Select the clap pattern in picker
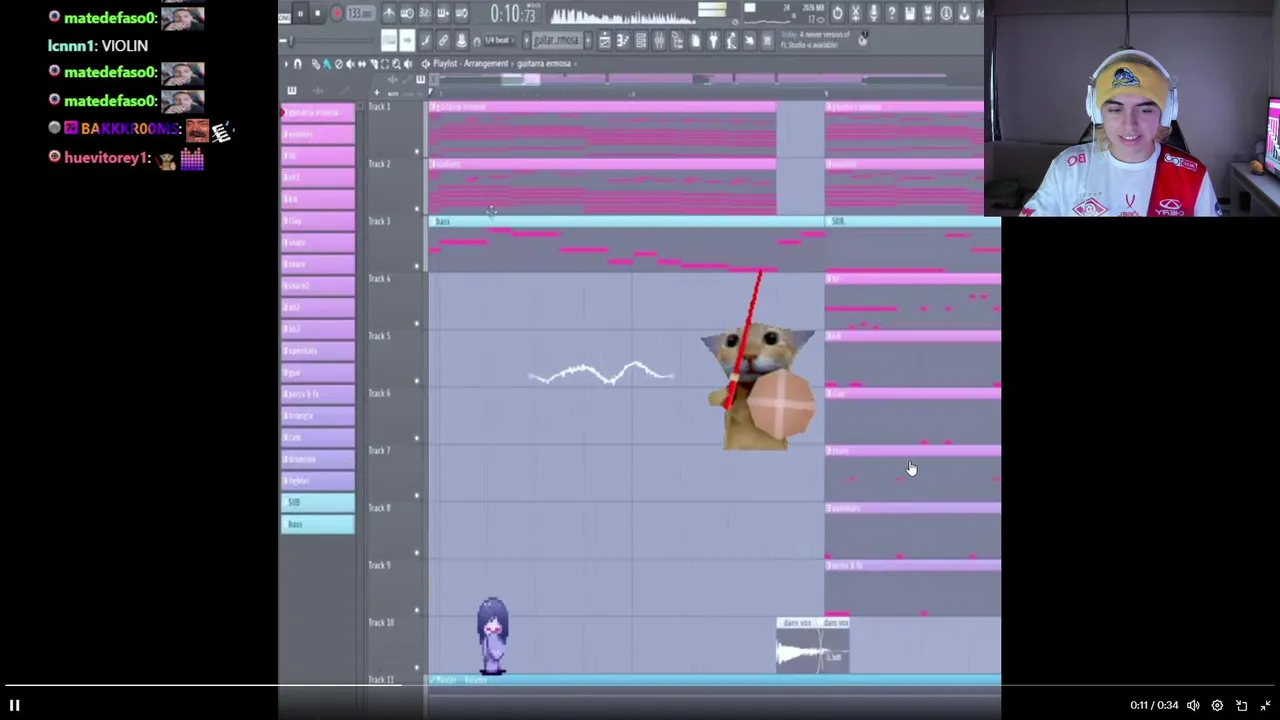1280x720 pixels. click(318, 220)
